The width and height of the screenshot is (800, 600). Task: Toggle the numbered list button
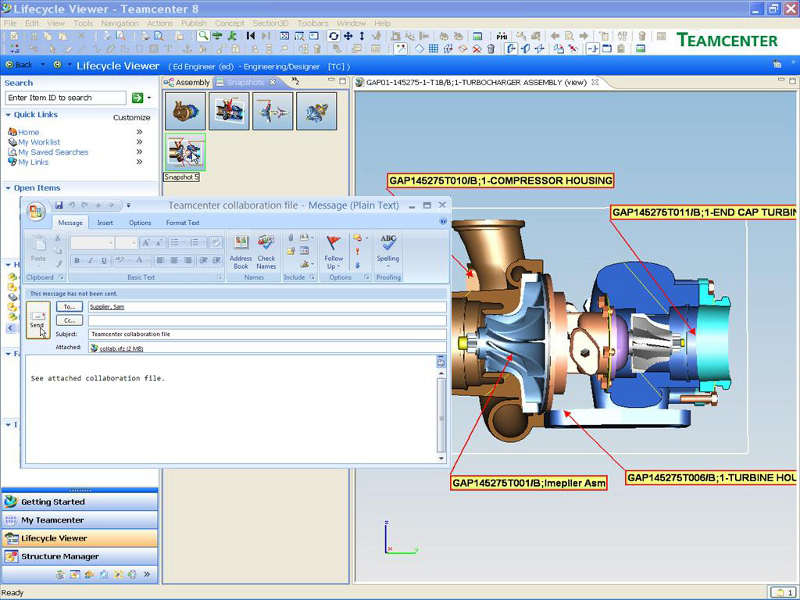pos(196,242)
